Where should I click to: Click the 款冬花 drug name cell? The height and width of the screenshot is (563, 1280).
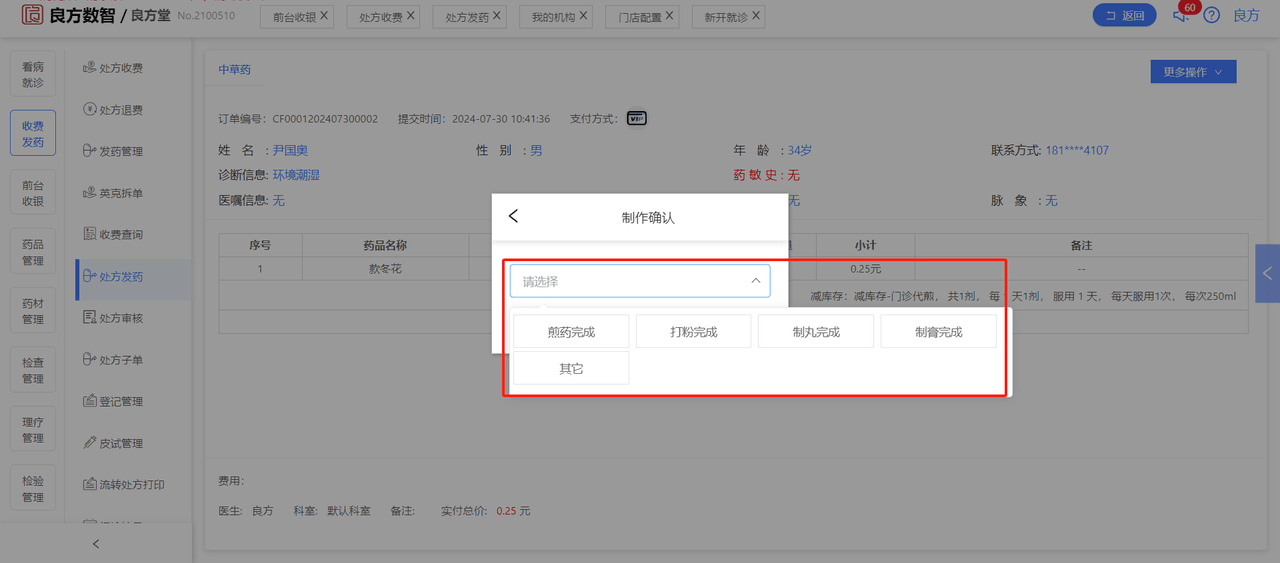(385, 268)
